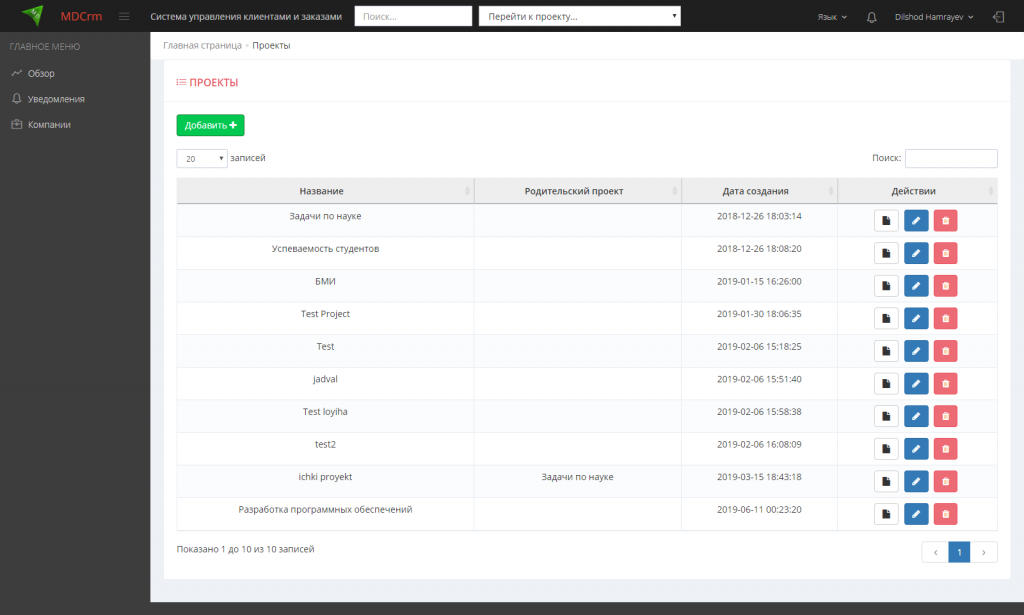Sort table by Название column
This screenshot has width=1024, height=615.
click(325, 191)
